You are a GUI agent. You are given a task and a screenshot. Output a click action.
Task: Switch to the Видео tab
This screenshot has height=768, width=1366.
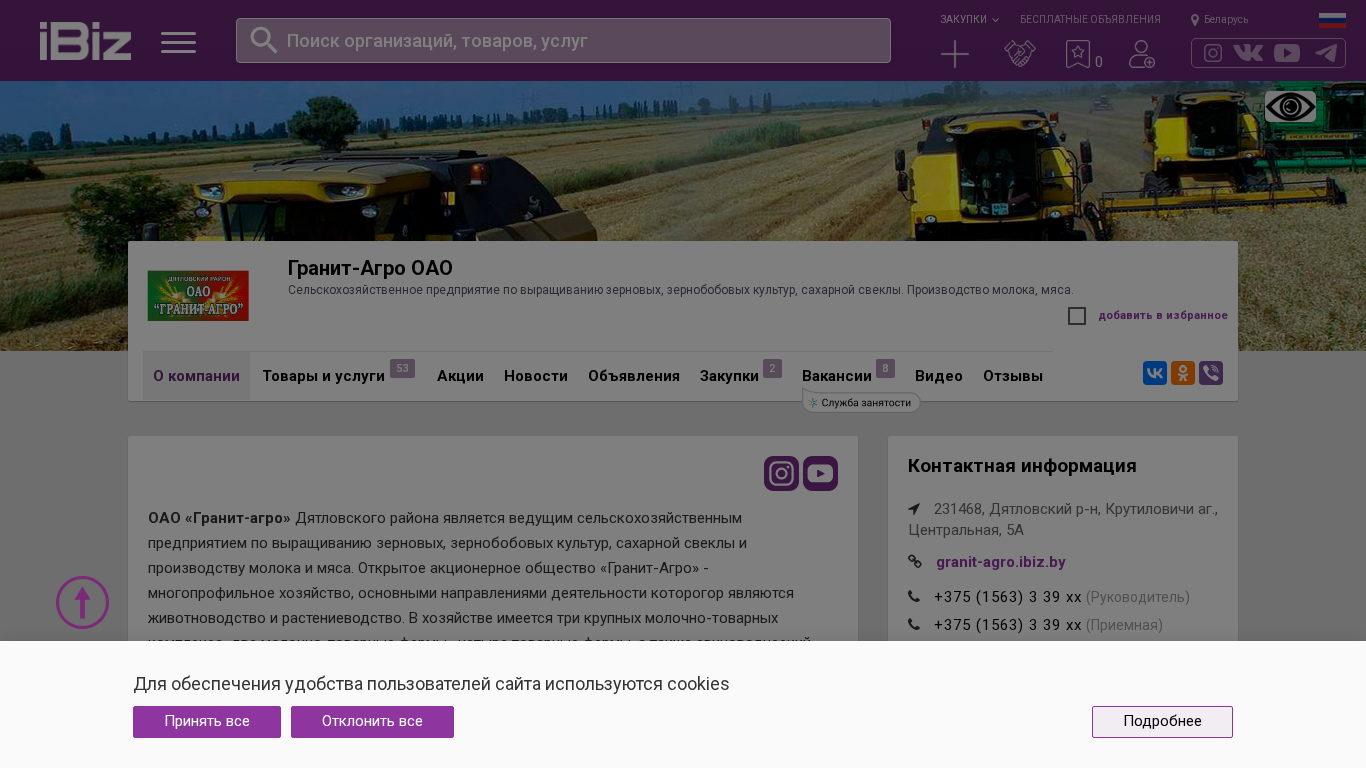939,376
